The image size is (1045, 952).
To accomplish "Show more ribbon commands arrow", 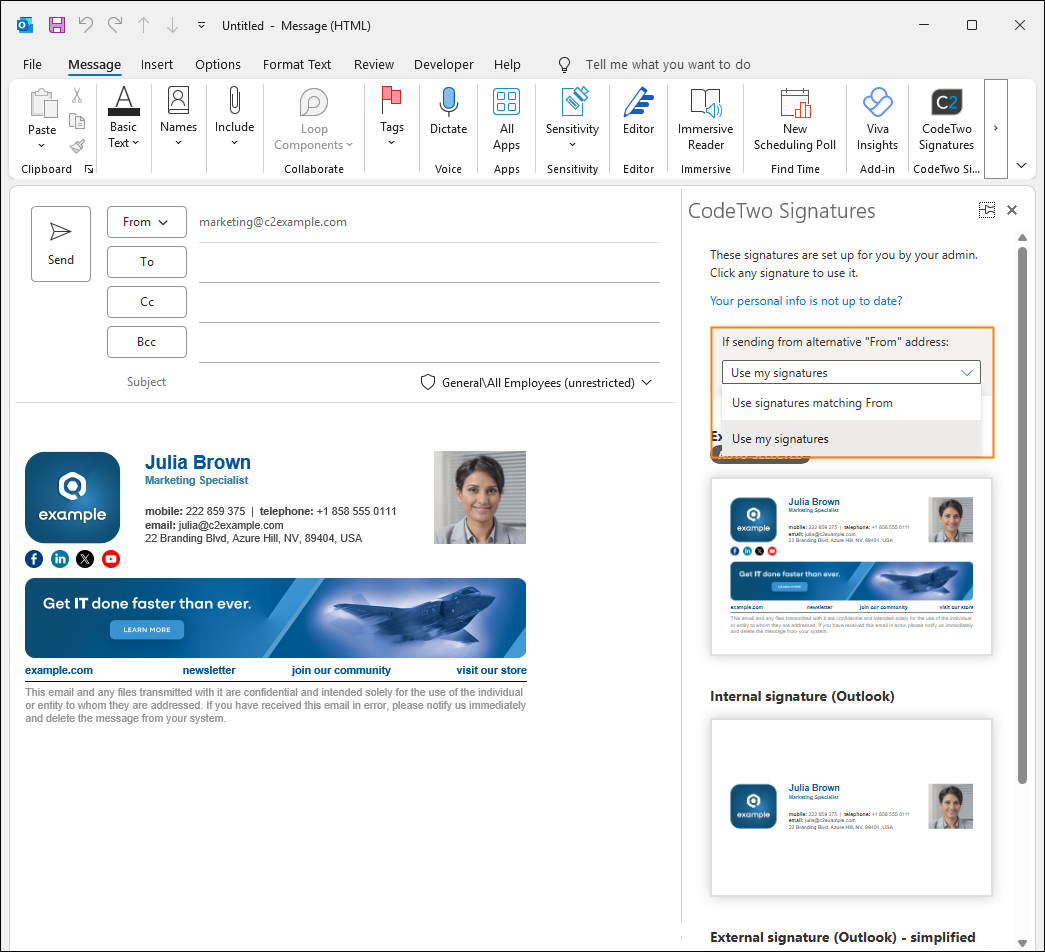I will coord(996,128).
